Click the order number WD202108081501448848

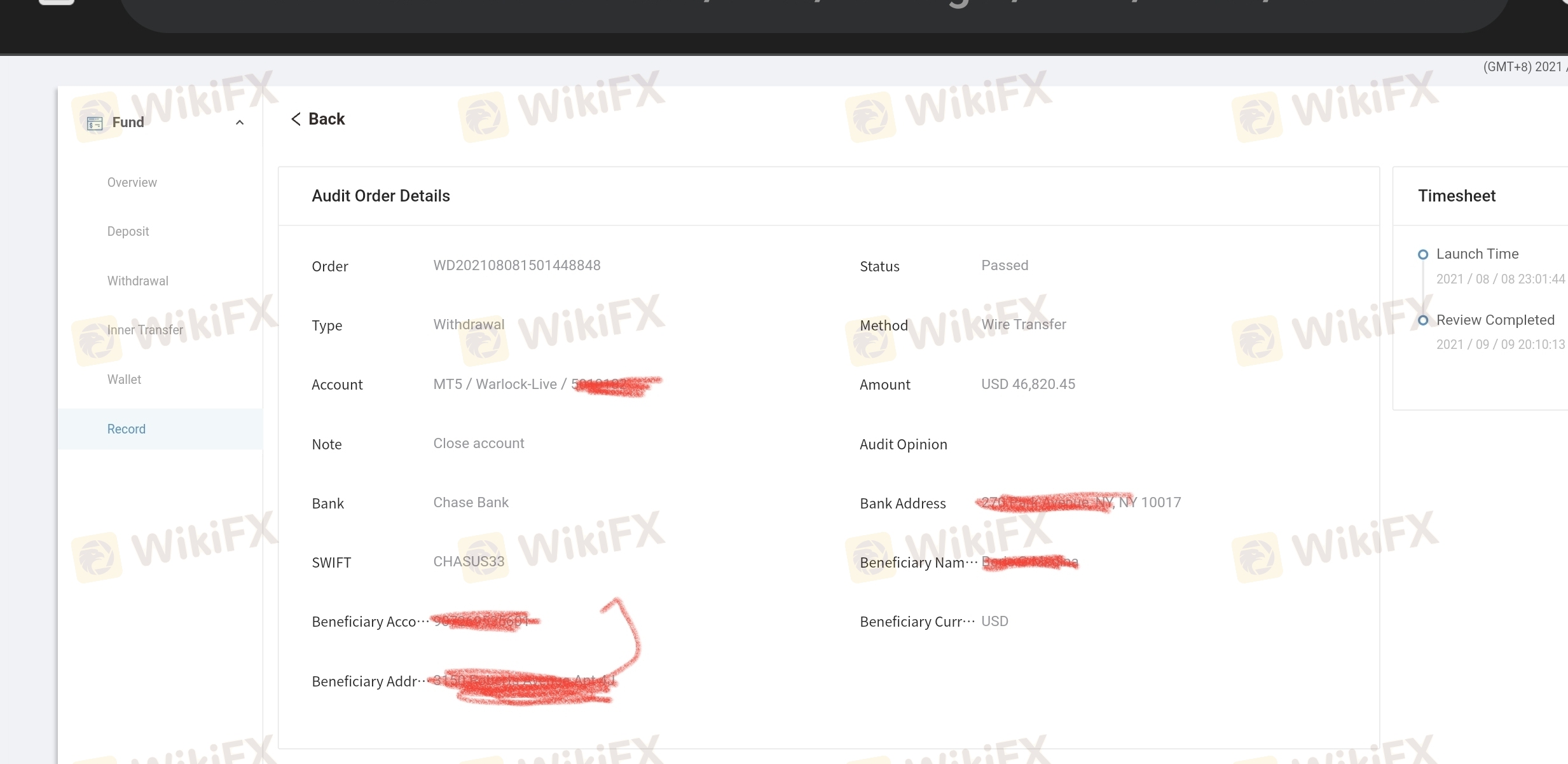(517, 266)
